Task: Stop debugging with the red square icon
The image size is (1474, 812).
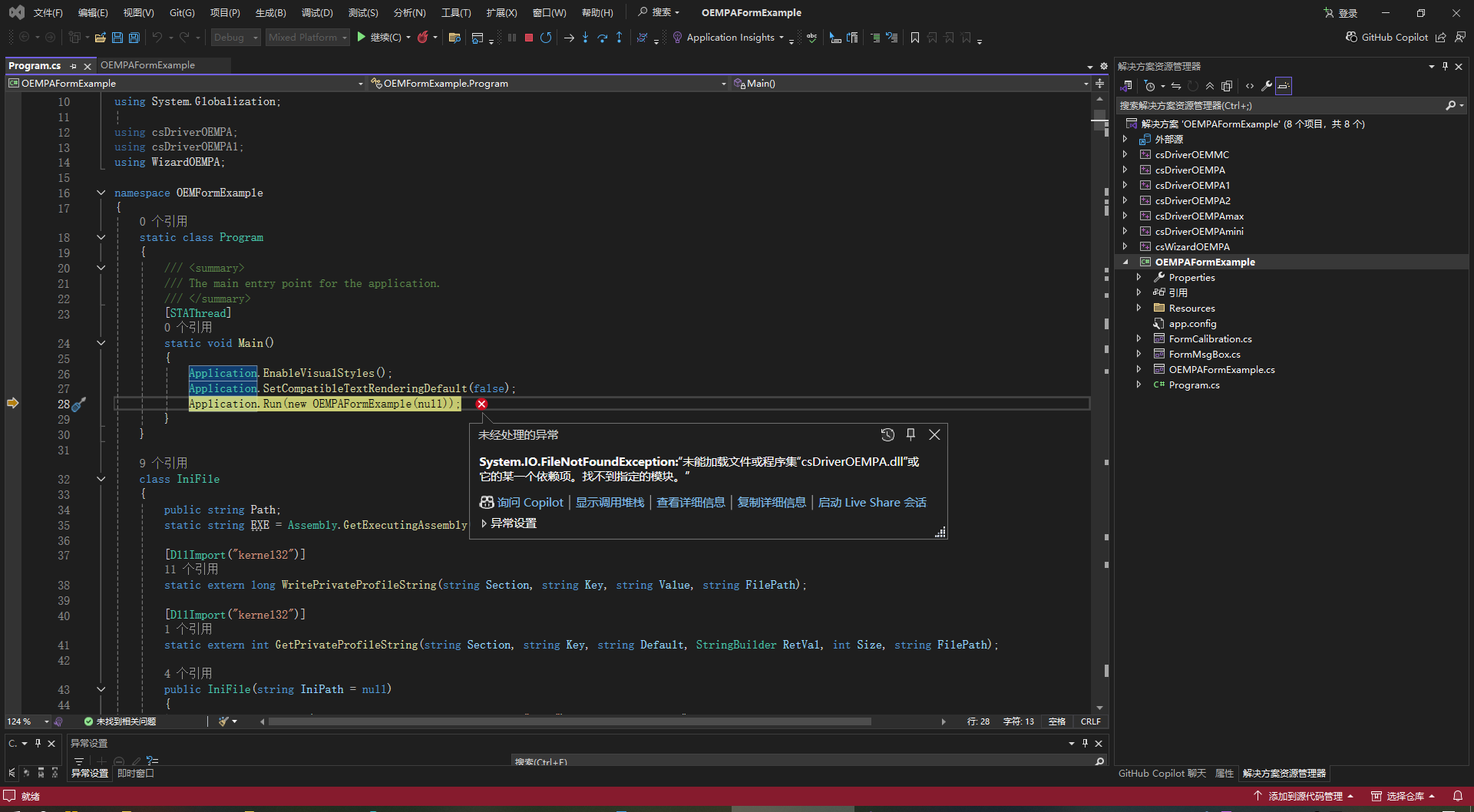Action: [x=529, y=37]
